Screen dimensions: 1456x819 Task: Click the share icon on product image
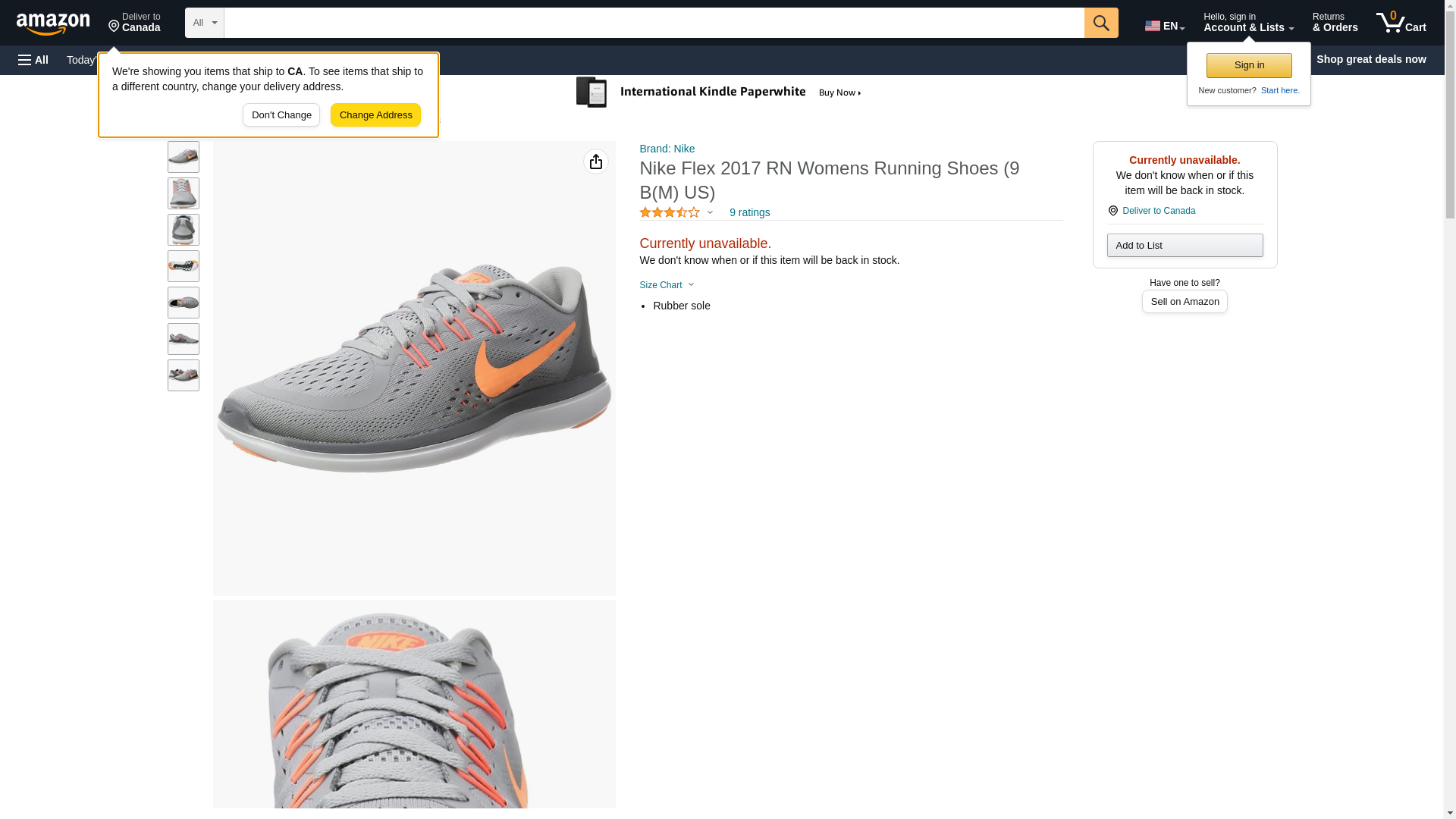[595, 162]
